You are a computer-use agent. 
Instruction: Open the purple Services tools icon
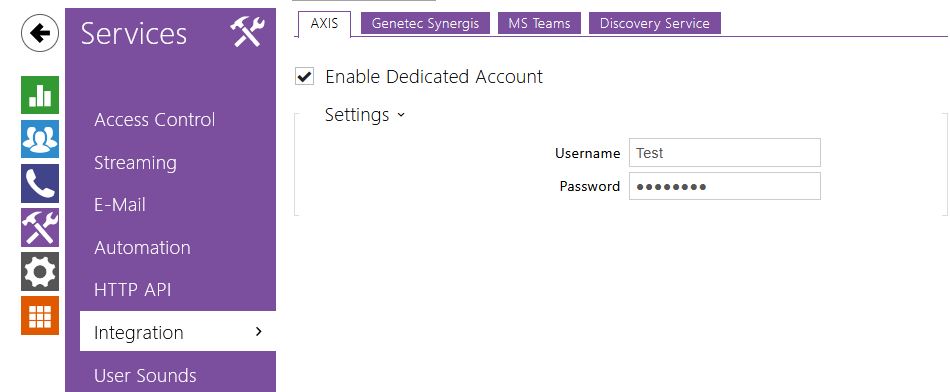coord(40,227)
